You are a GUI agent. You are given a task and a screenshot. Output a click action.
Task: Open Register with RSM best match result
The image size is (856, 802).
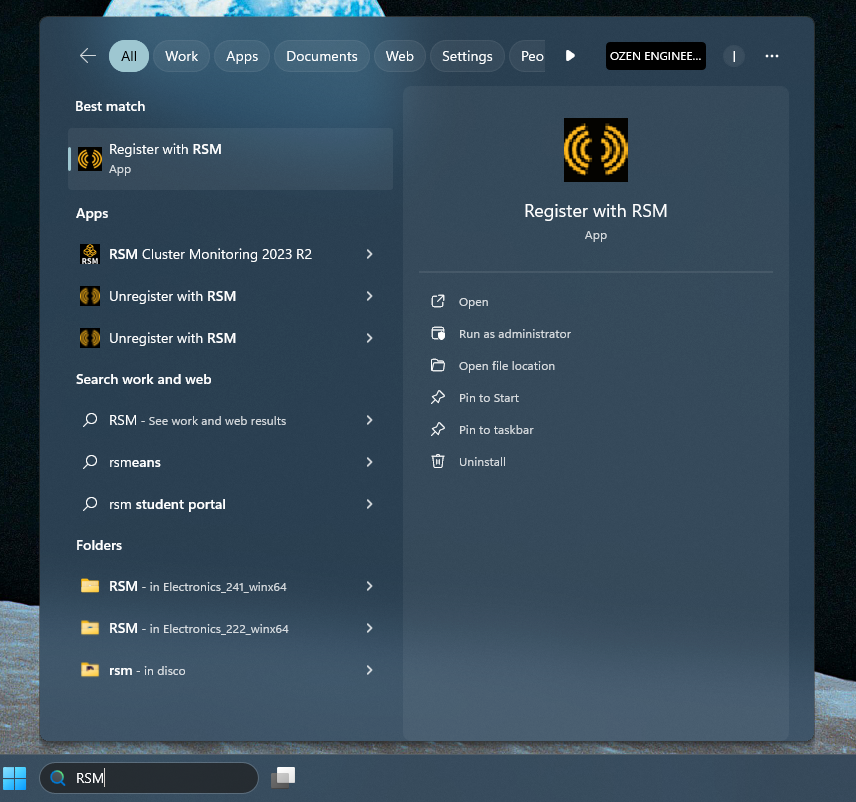pos(230,159)
